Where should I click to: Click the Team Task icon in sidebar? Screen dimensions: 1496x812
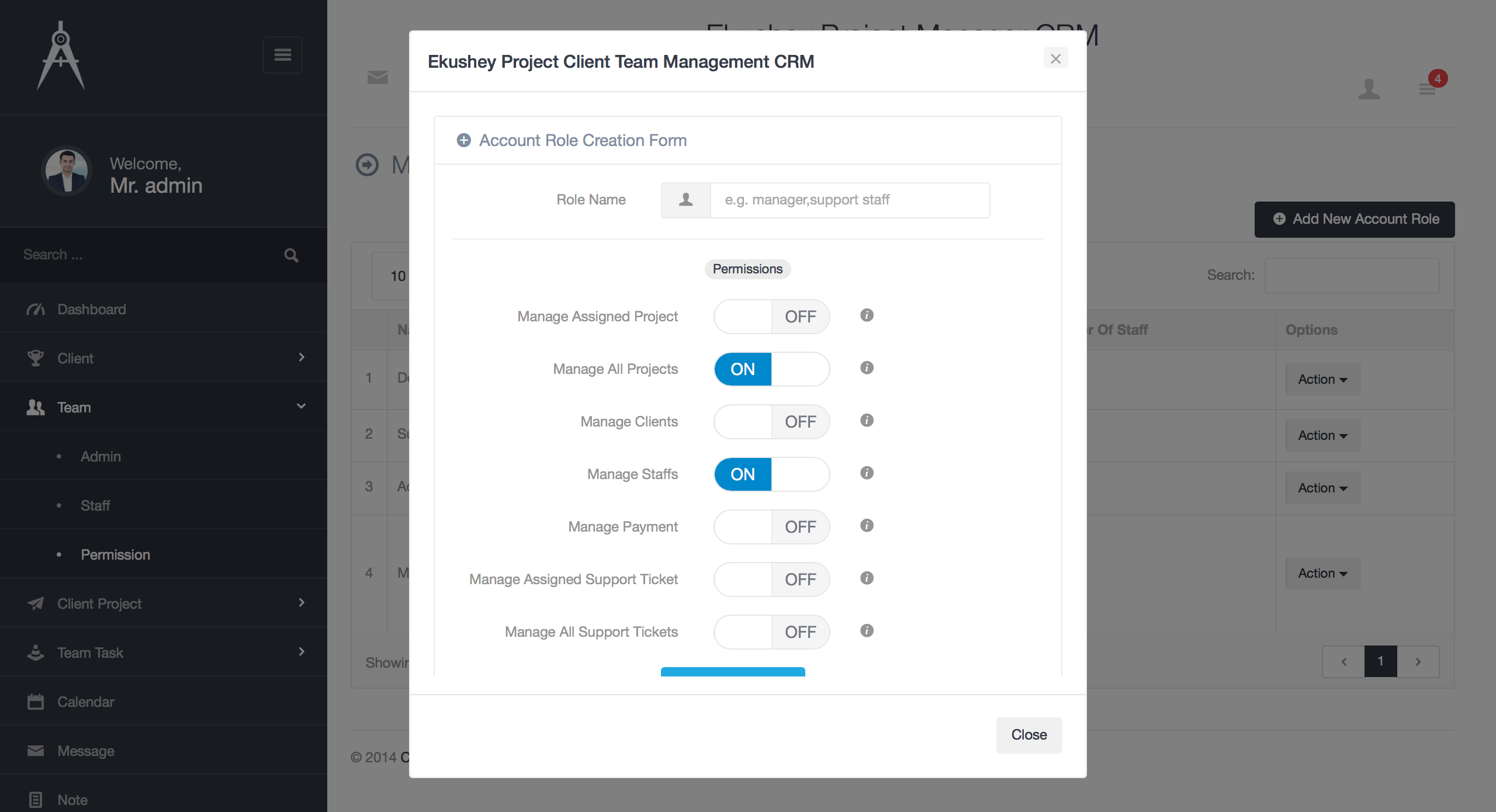36,653
